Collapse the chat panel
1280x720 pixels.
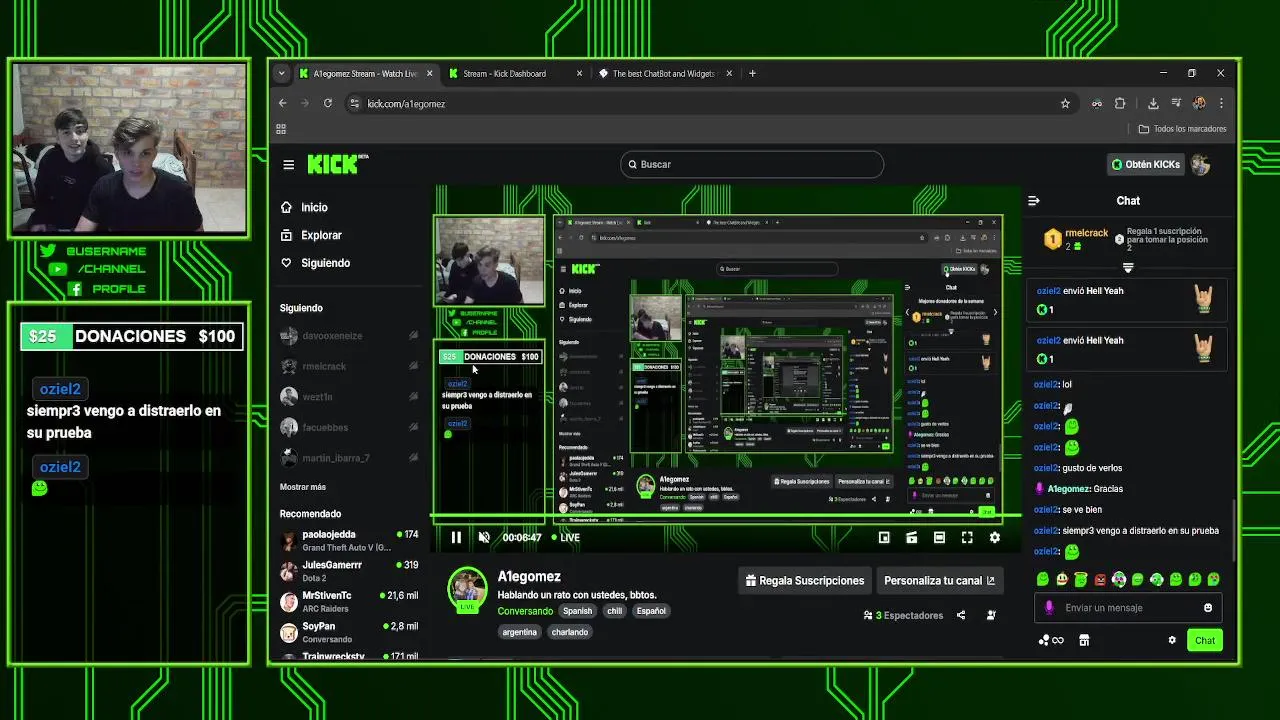(x=1034, y=201)
